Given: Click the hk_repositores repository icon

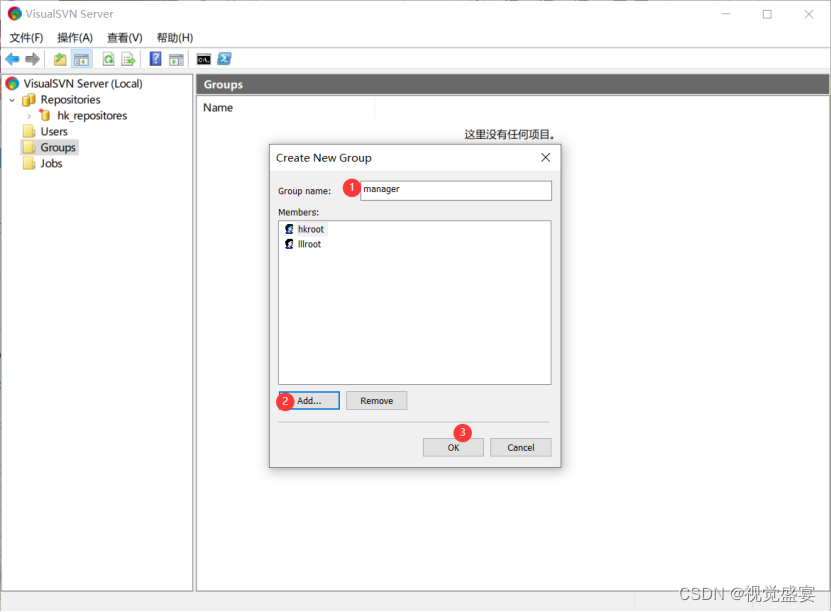Looking at the screenshot, I should pos(45,115).
